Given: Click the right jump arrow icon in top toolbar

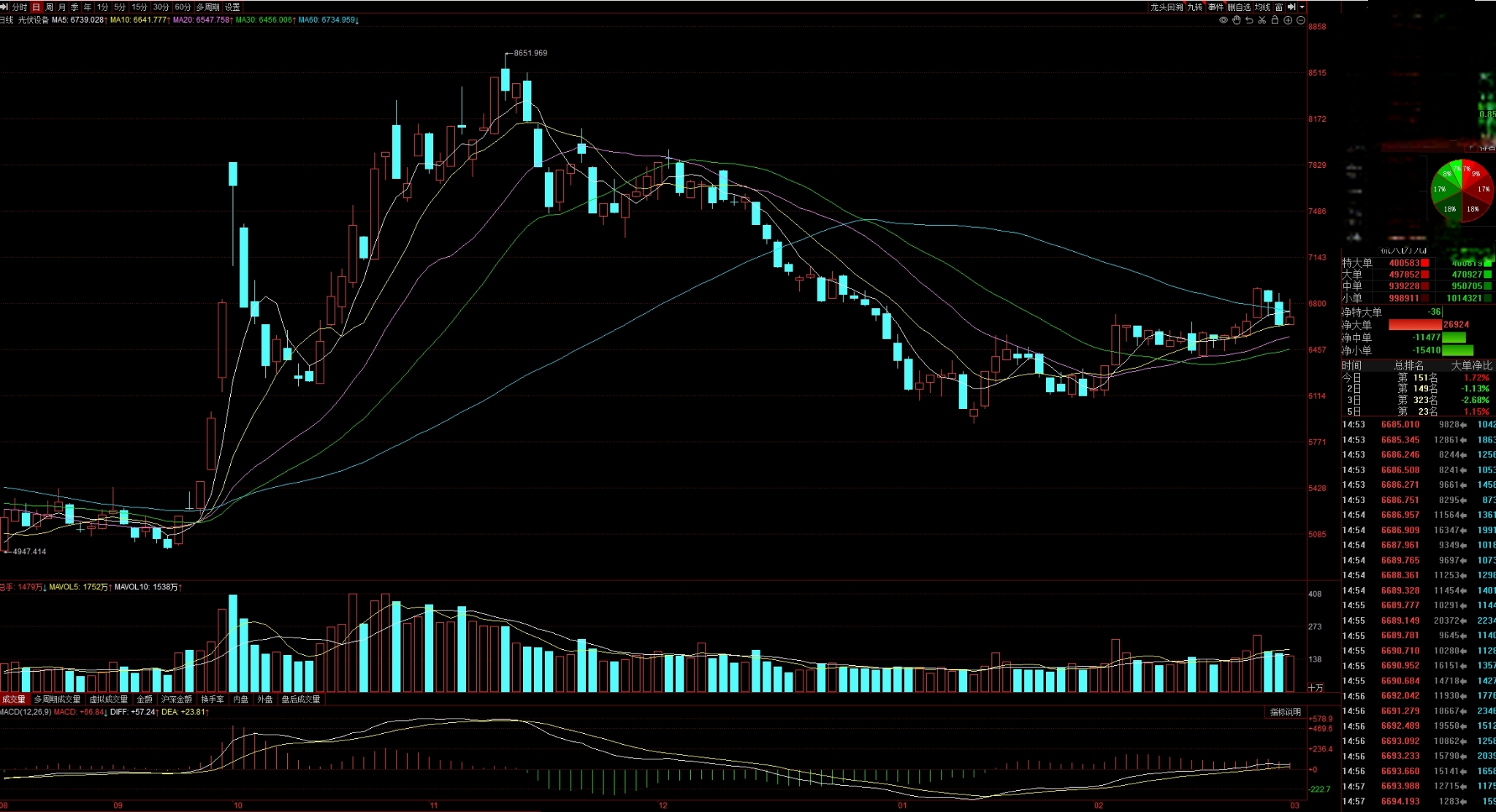Looking at the screenshot, I should [x=1291, y=7].
